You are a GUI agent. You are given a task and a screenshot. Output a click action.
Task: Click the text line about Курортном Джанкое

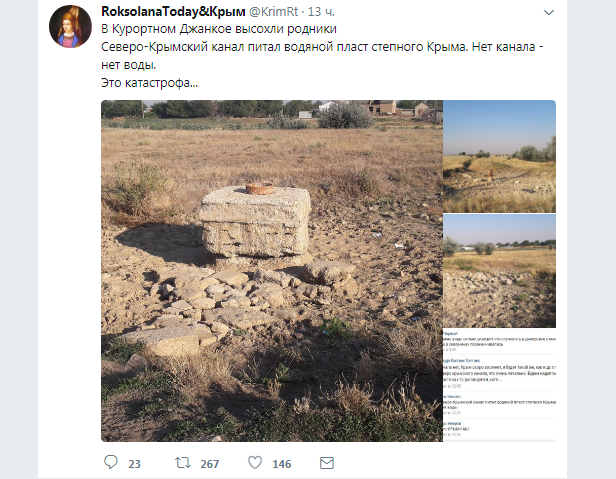[x=219, y=29]
